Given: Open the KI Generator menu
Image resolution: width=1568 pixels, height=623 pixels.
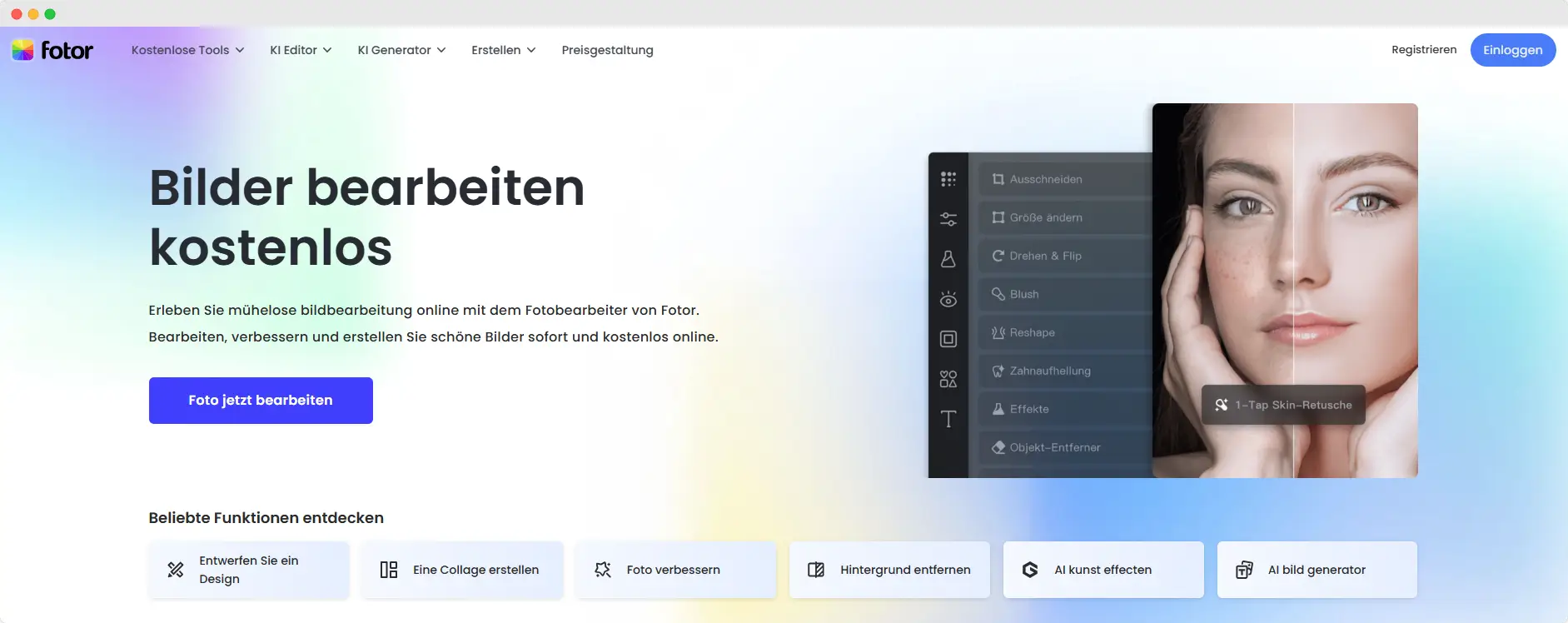Looking at the screenshot, I should coord(402,50).
